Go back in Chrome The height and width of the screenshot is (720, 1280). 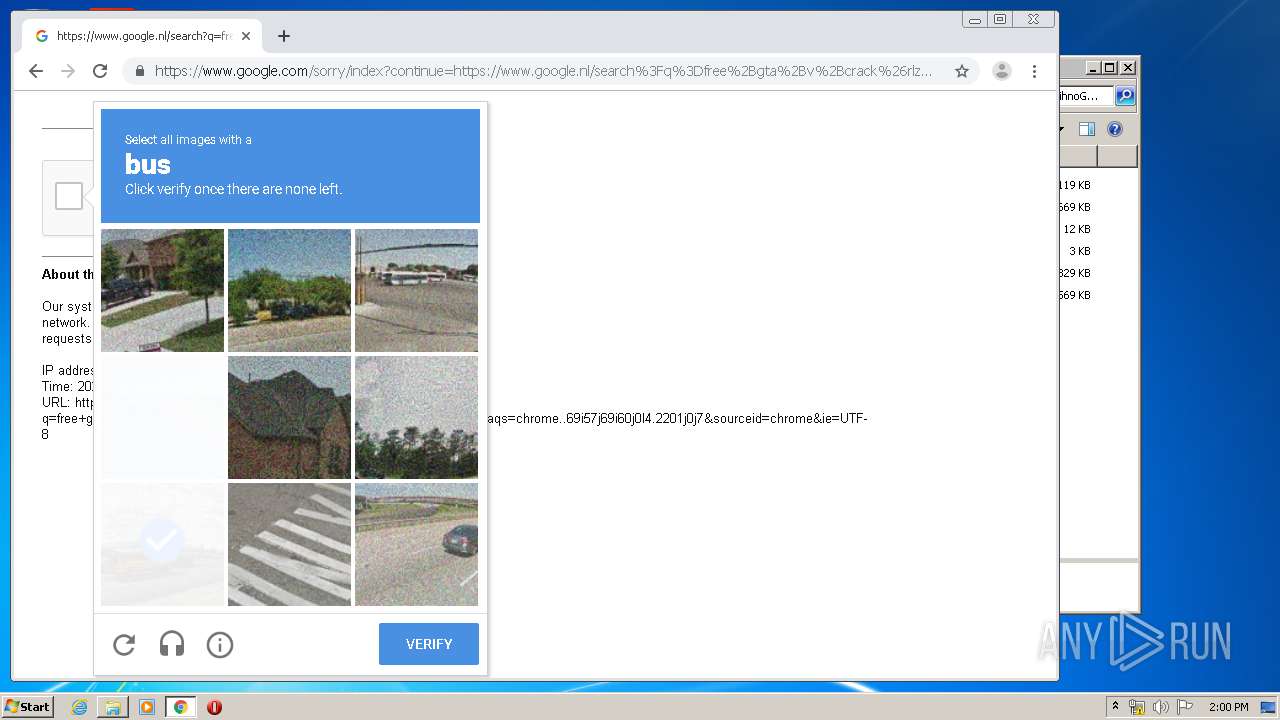(x=36, y=71)
